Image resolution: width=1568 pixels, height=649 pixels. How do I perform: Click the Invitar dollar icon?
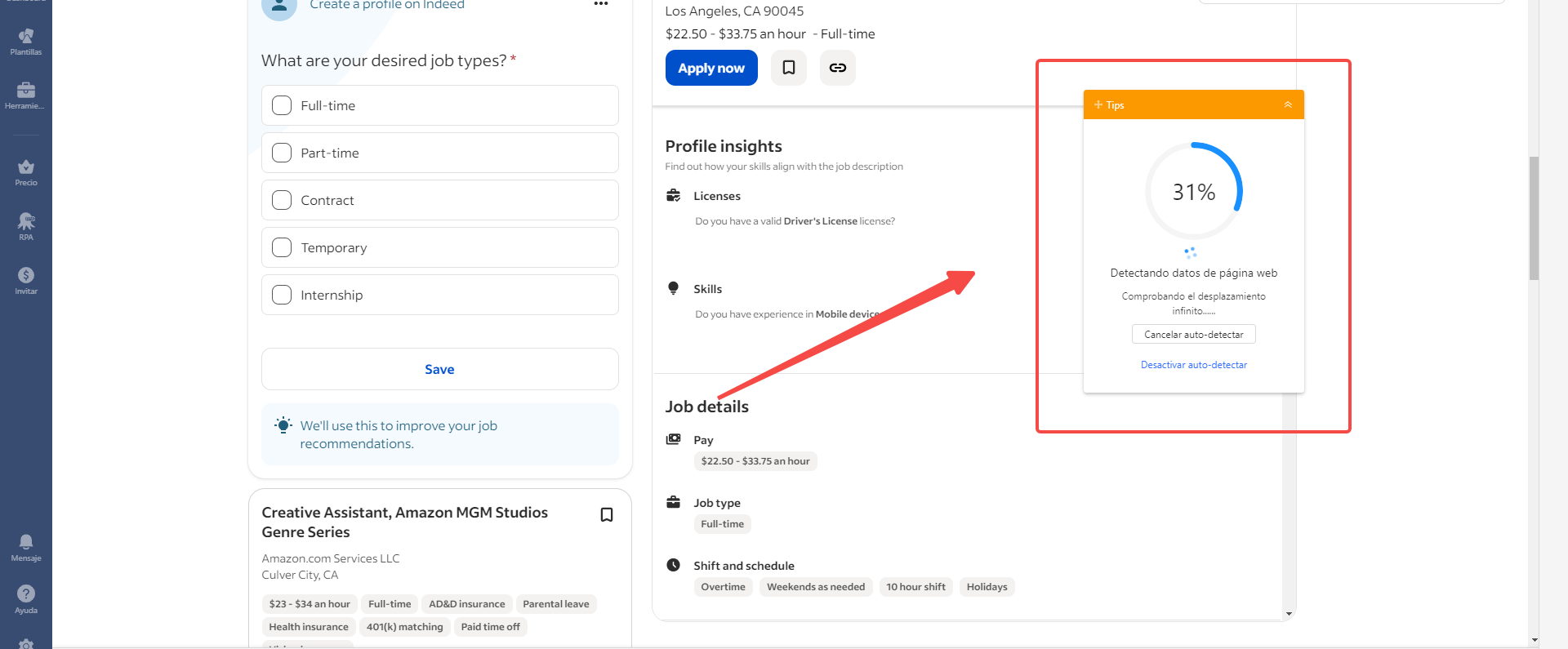coord(26,280)
